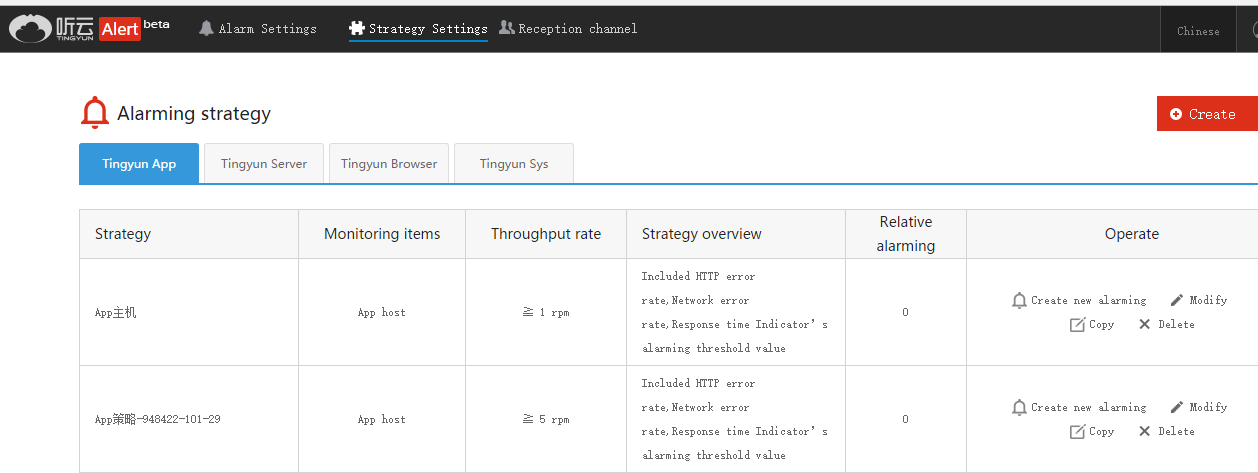Screen dimensions: 1258x473
Task: Click the Strategy column header
Action: coord(123,234)
